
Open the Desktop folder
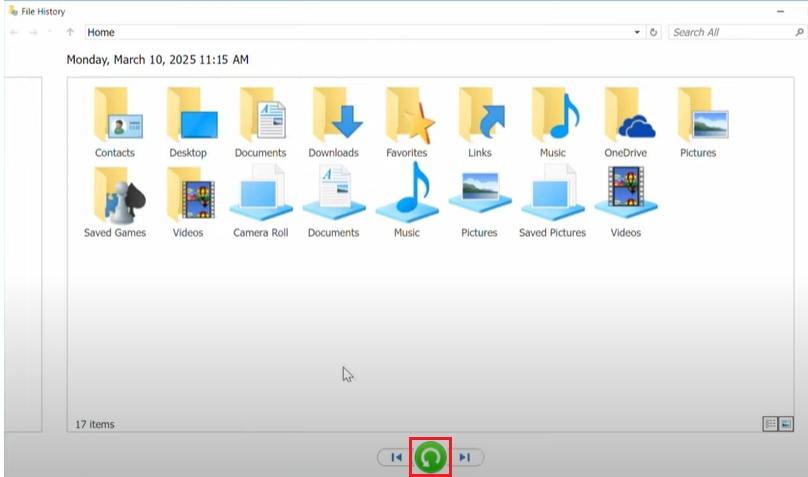click(x=188, y=124)
